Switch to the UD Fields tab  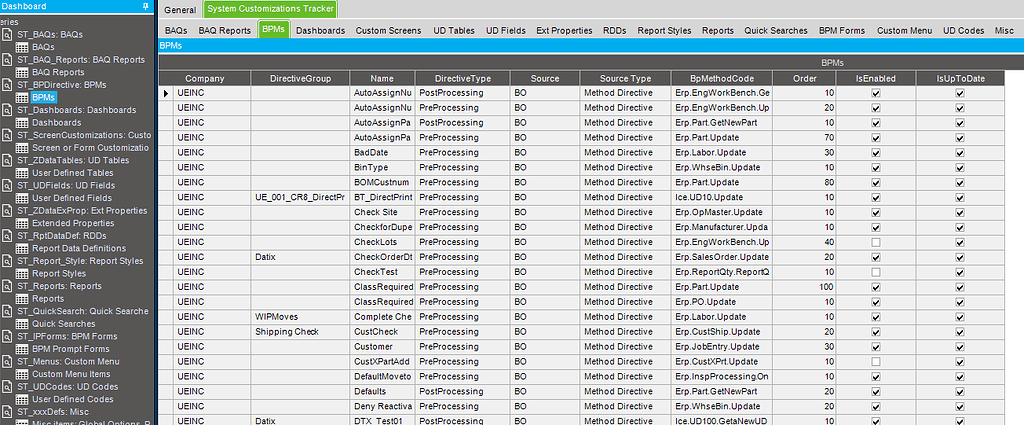(x=505, y=31)
